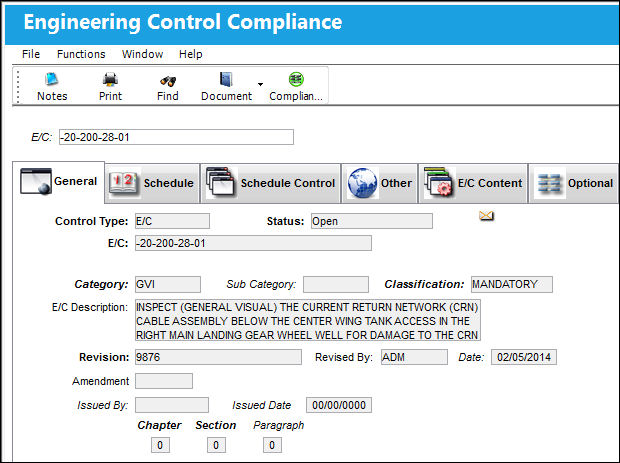Click the Compliance green toolbar icon
The height and width of the screenshot is (463, 620).
[x=296, y=79]
